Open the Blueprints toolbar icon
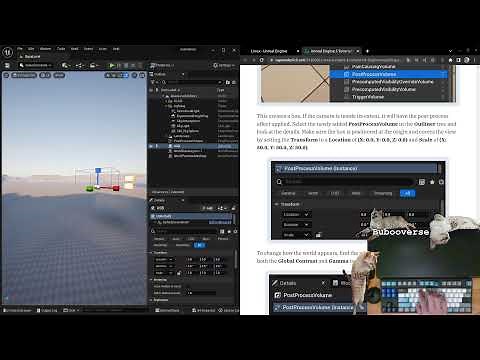The width and height of the screenshot is (480, 360). pyautogui.click(x=80, y=65)
